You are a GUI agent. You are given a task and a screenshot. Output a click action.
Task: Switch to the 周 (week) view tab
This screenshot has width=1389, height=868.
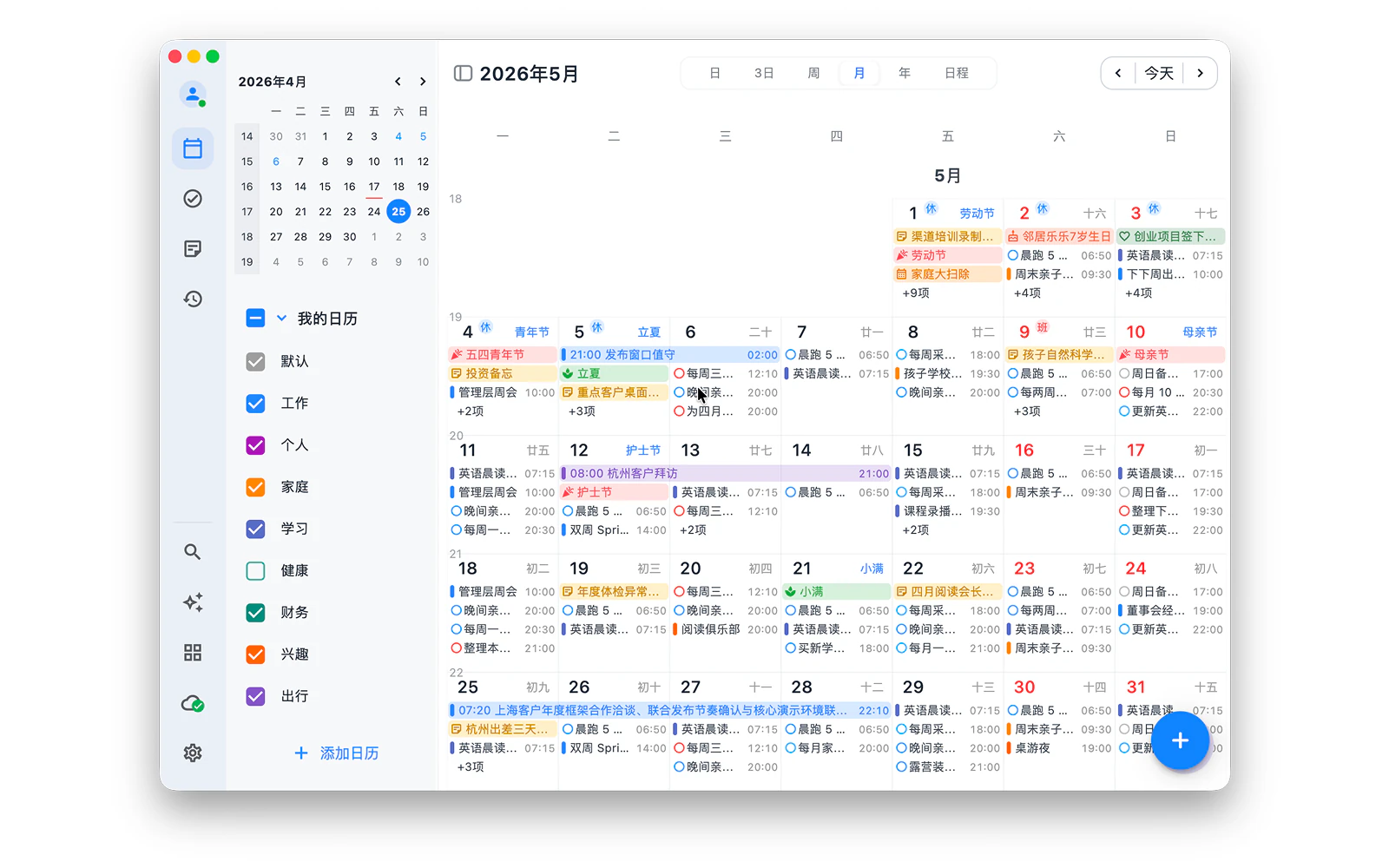coord(812,73)
